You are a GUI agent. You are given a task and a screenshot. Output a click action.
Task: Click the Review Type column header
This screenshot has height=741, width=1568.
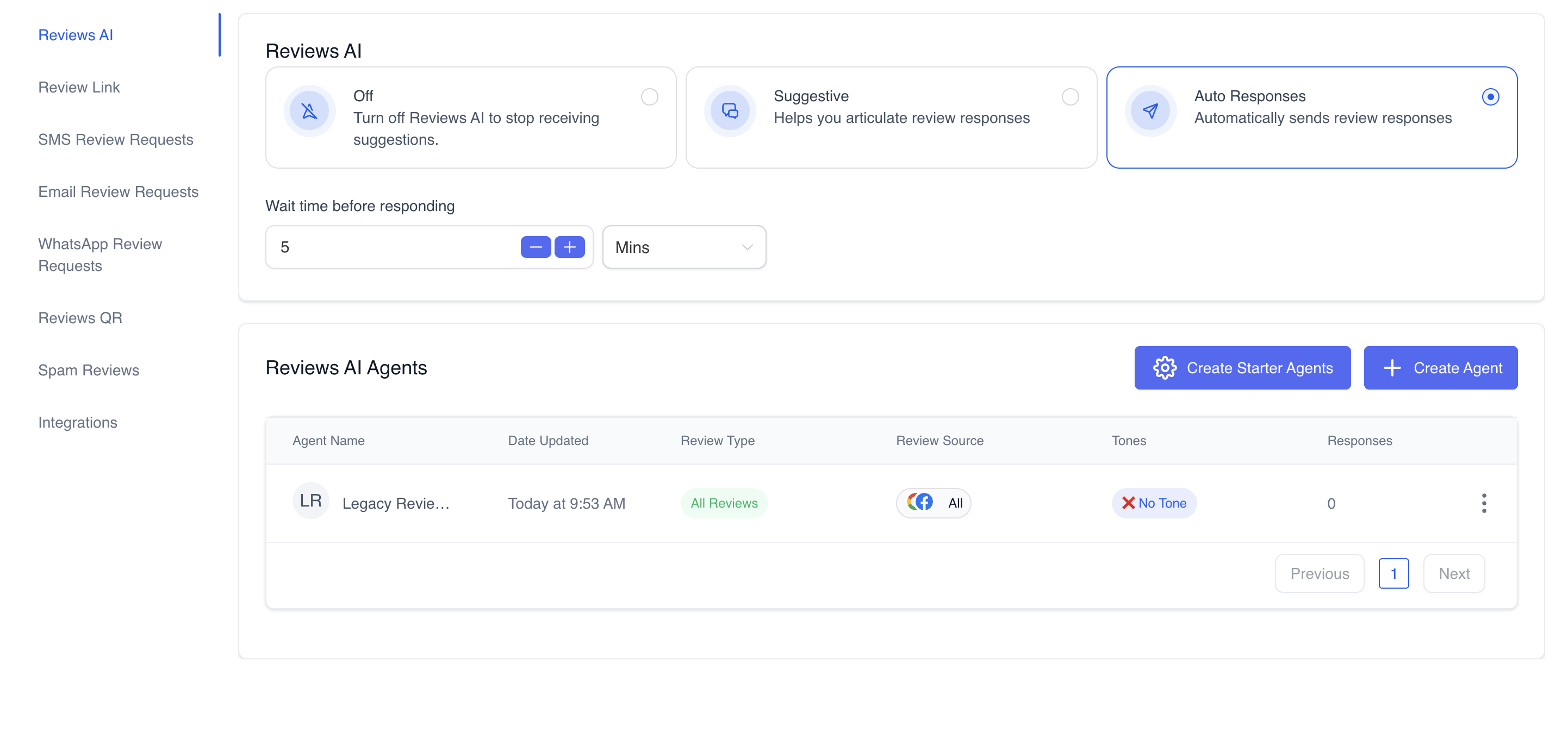coord(717,441)
